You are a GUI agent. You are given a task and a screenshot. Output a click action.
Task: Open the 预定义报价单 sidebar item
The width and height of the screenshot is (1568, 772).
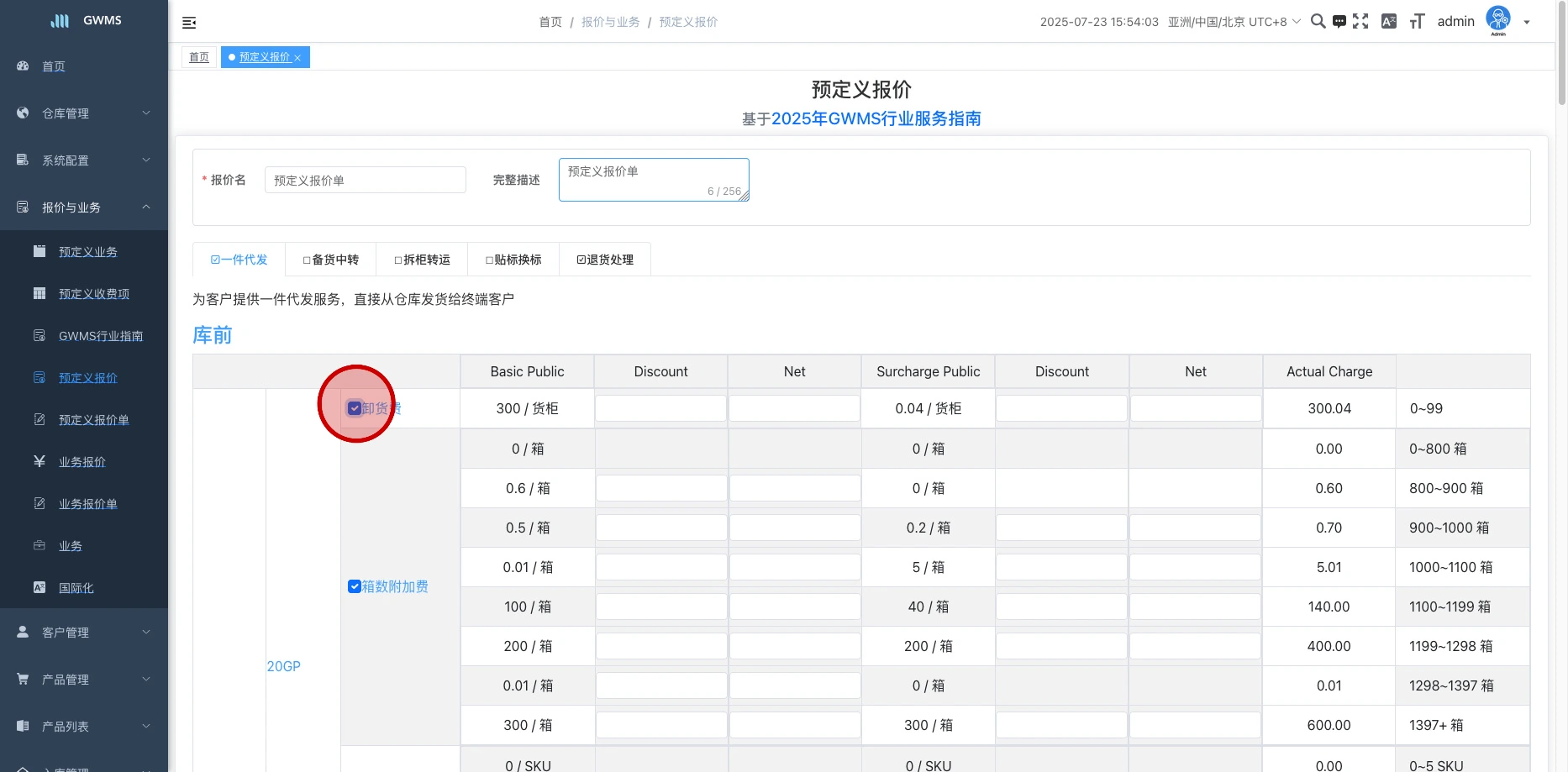coord(93,420)
